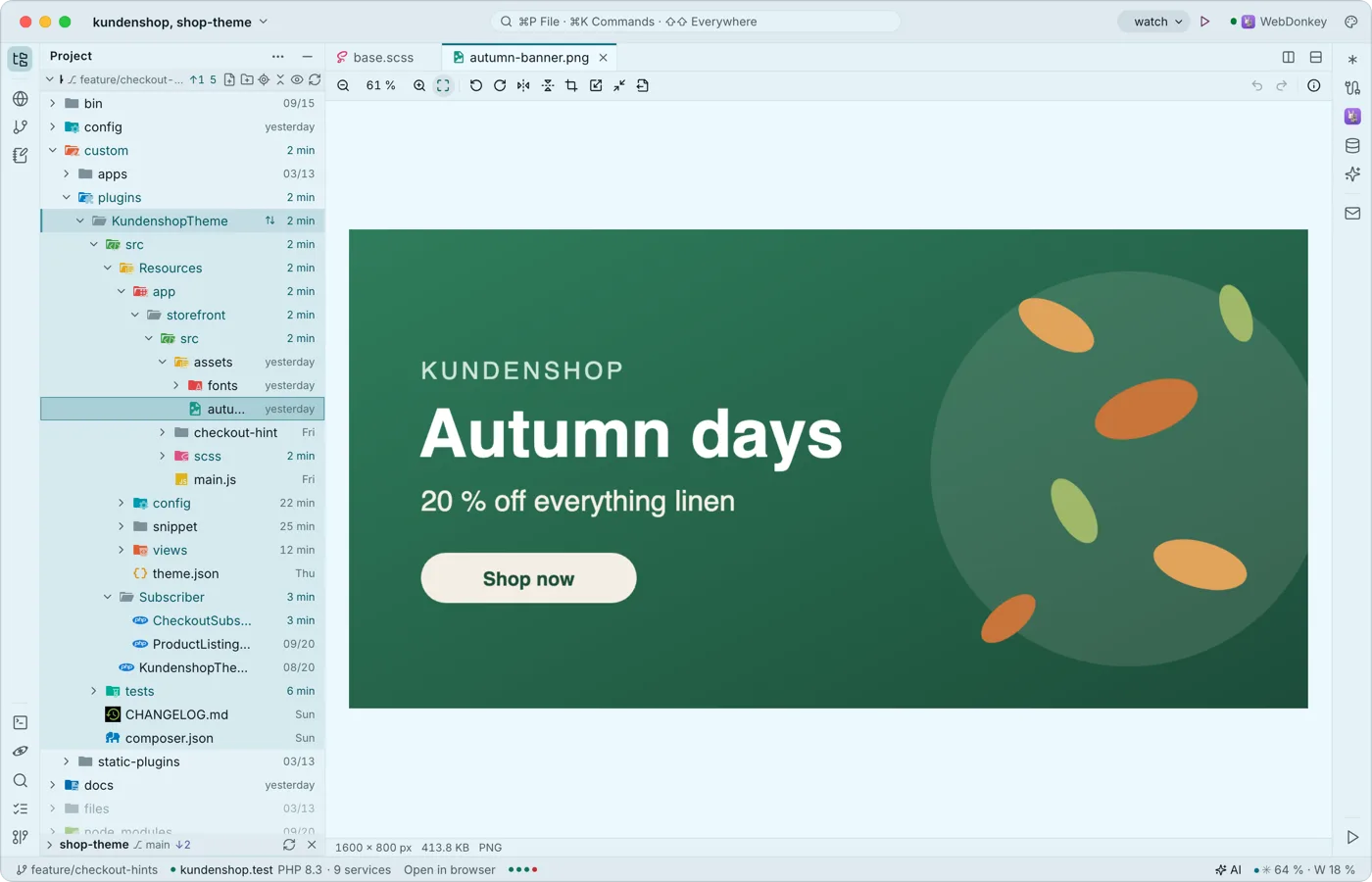Toggle fit image to screen
1372x882 pixels.
[x=443, y=86]
